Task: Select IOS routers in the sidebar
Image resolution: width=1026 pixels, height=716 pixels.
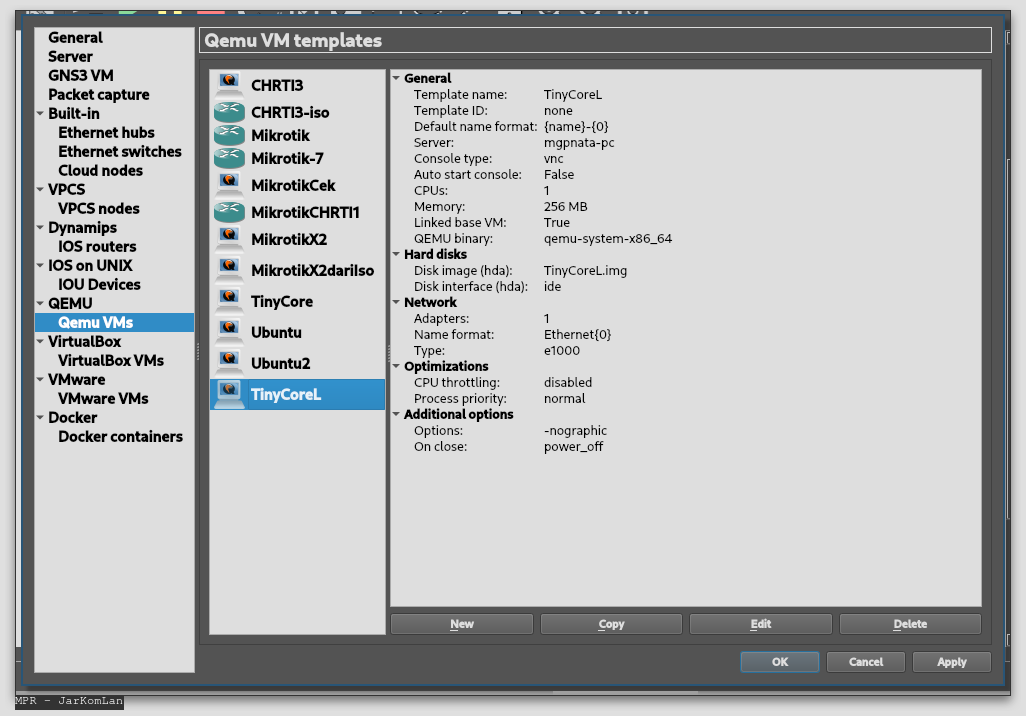Action: [97, 246]
